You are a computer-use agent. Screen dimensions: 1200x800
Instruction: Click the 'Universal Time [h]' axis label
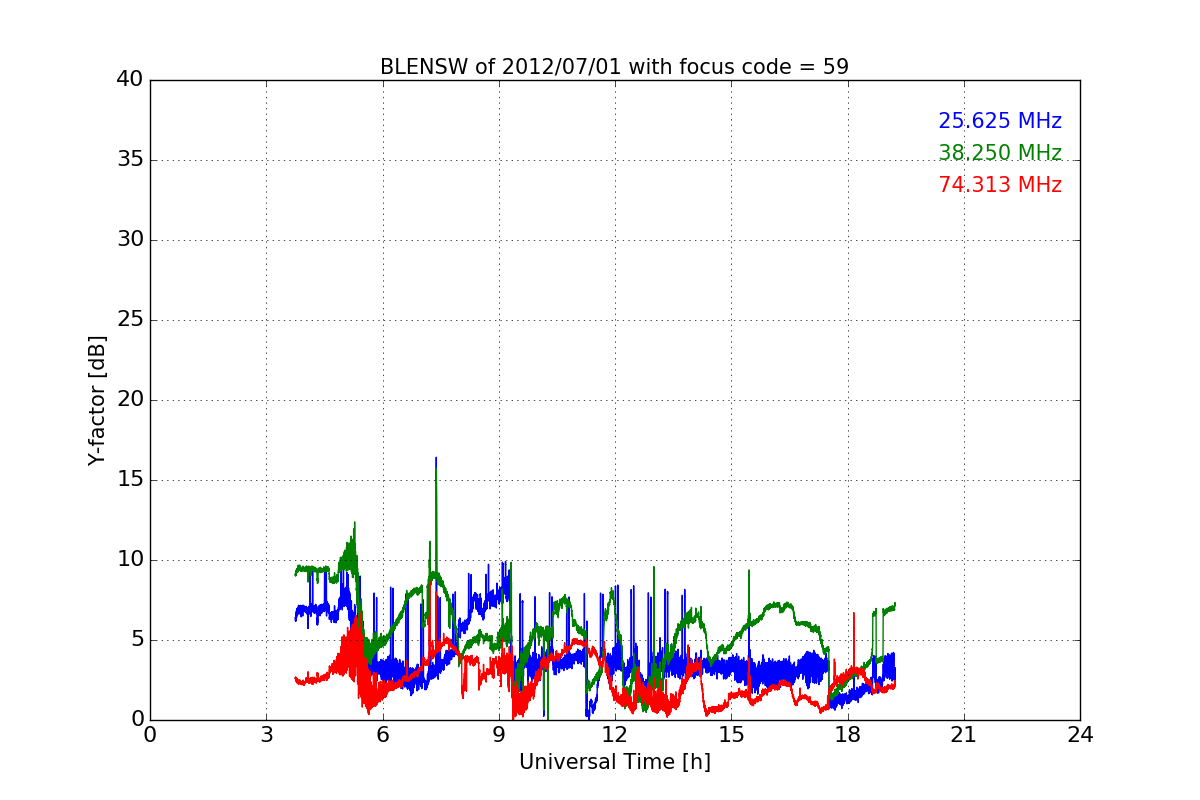(614, 762)
